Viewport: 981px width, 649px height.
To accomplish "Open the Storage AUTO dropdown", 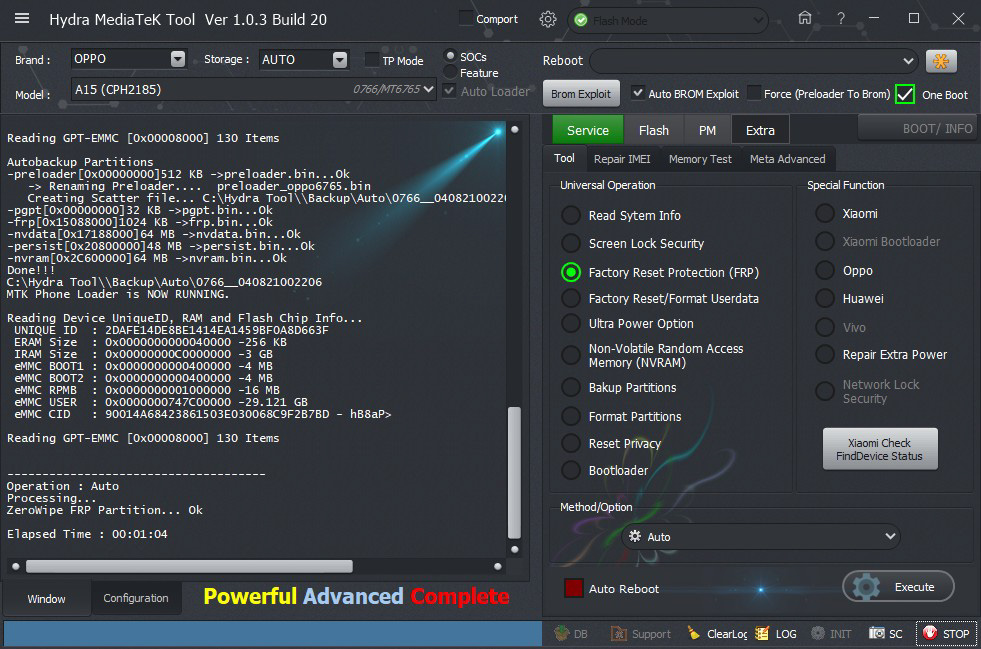I will [340, 59].
